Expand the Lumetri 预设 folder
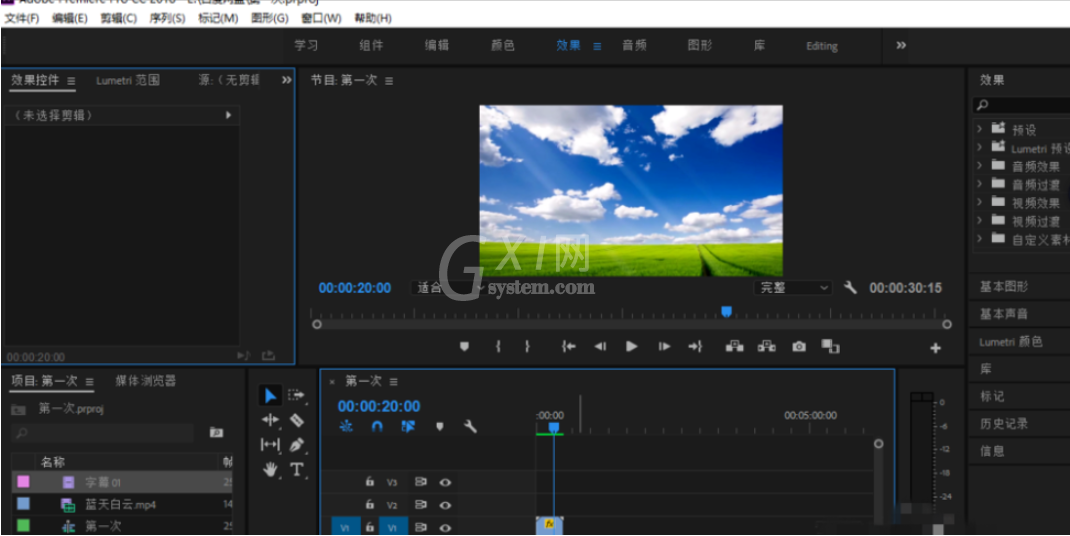The image size is (1070, 536). pyautogui.click(x=980, y=147)
